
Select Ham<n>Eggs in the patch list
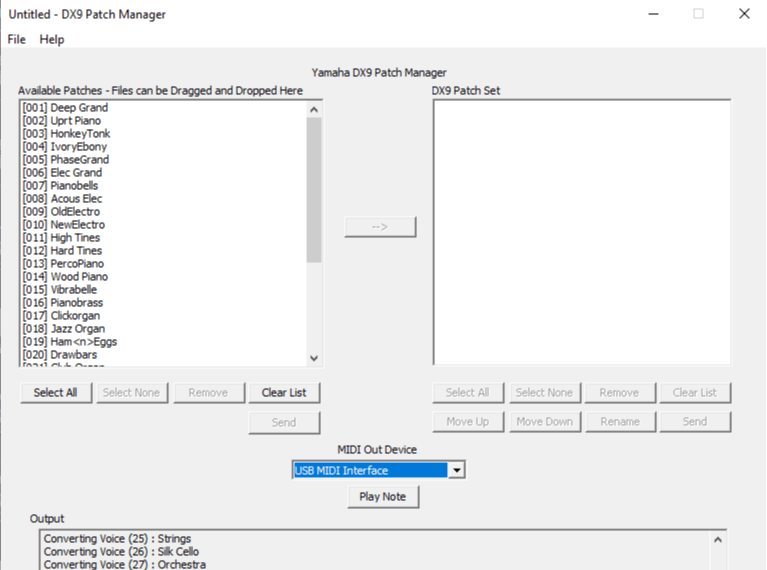coord(69,342)
